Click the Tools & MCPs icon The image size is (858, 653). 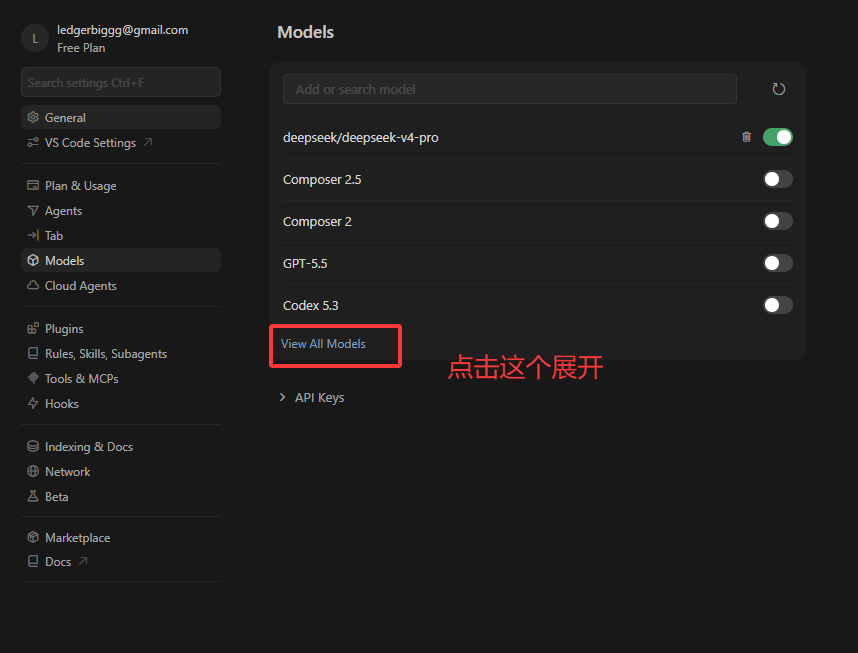(x=33, y=378)
